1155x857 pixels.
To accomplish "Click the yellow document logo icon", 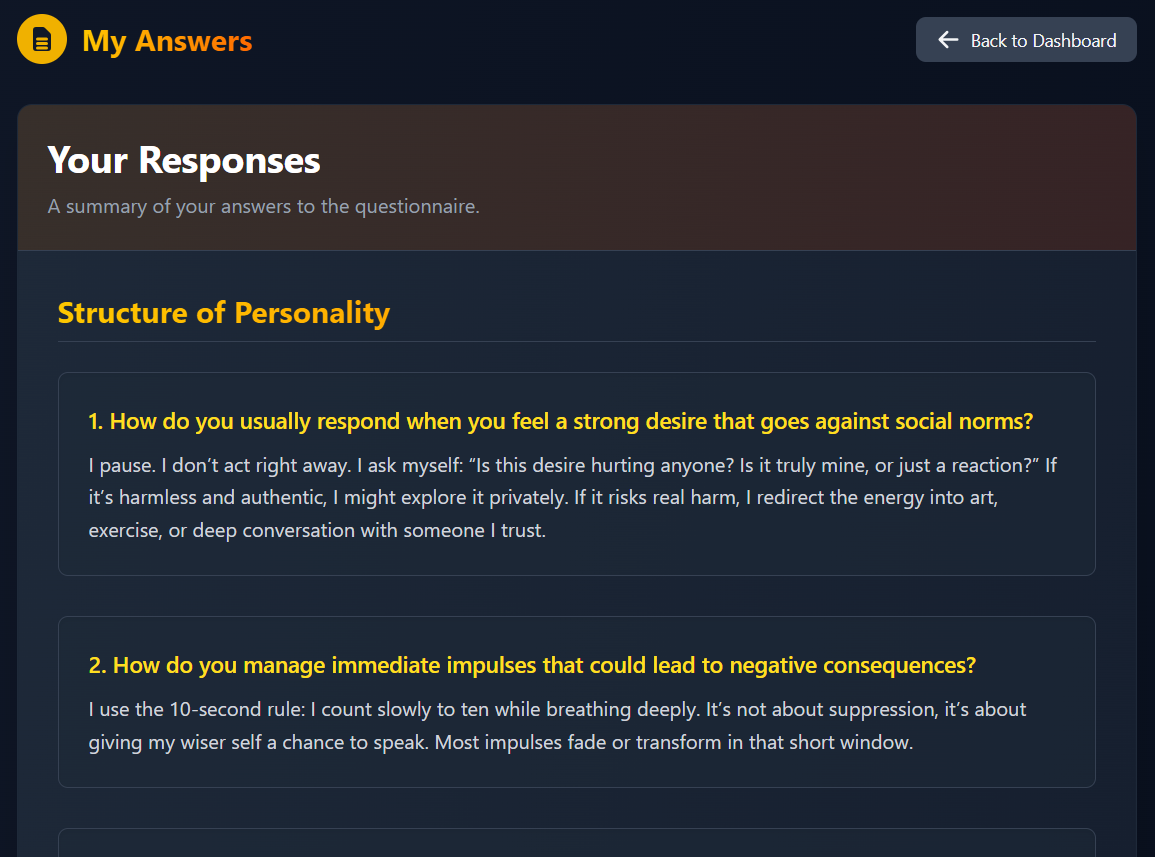I will [42, 40].
